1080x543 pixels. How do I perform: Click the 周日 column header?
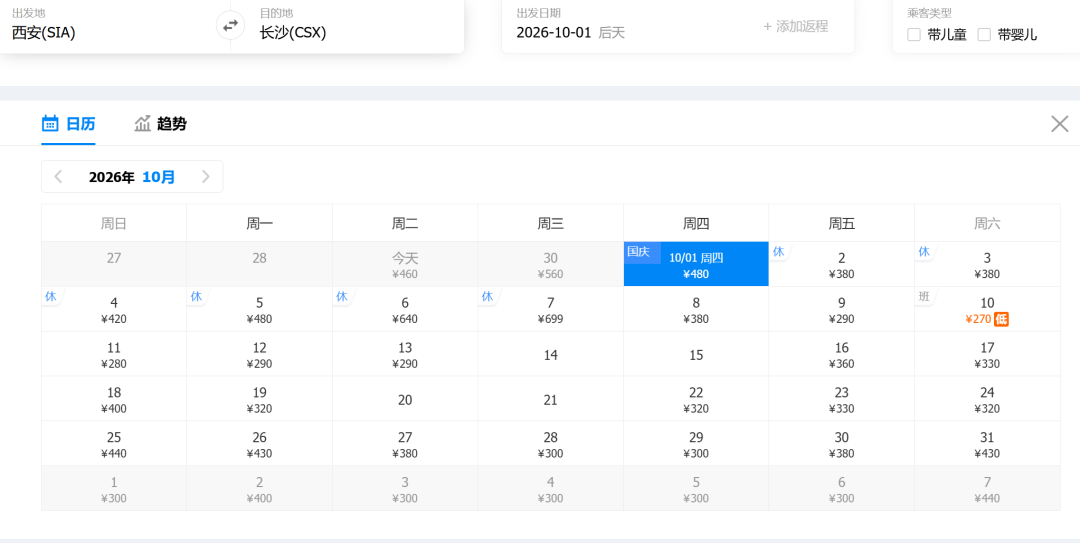click(114, 223)
